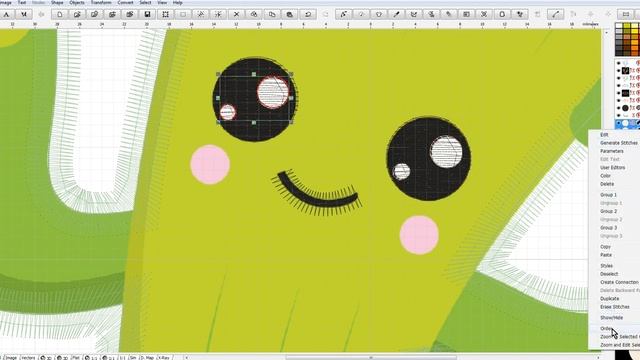This screenshot has width=640, height=360.
Task: Open the Select menu
Action: coord(145,2)
